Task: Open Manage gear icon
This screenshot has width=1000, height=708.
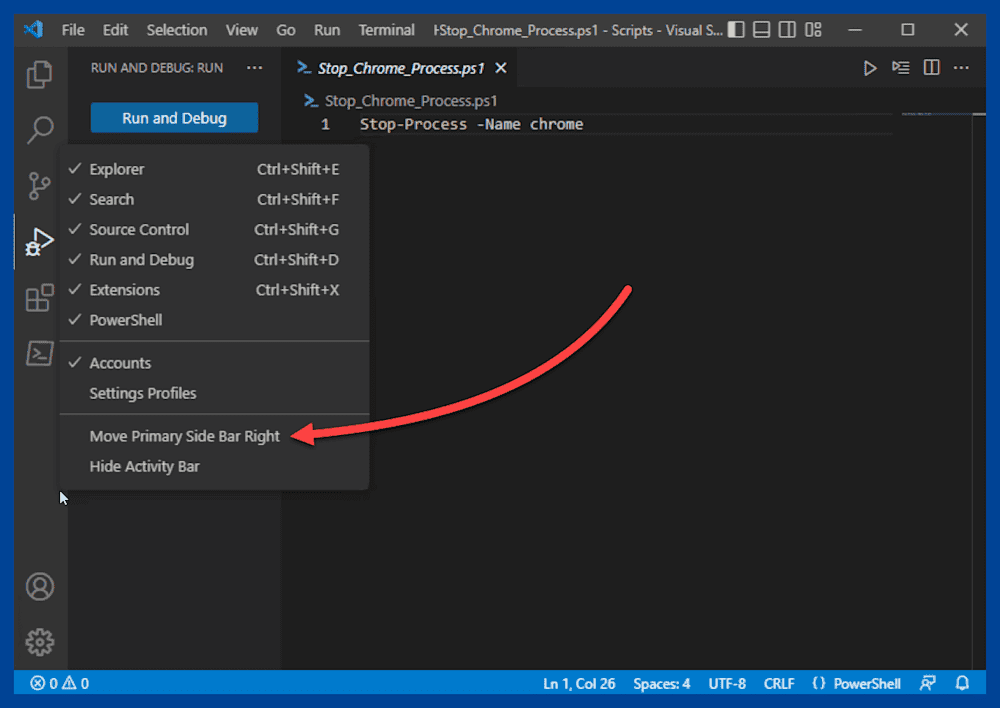Action: click(x=40, y=642)
